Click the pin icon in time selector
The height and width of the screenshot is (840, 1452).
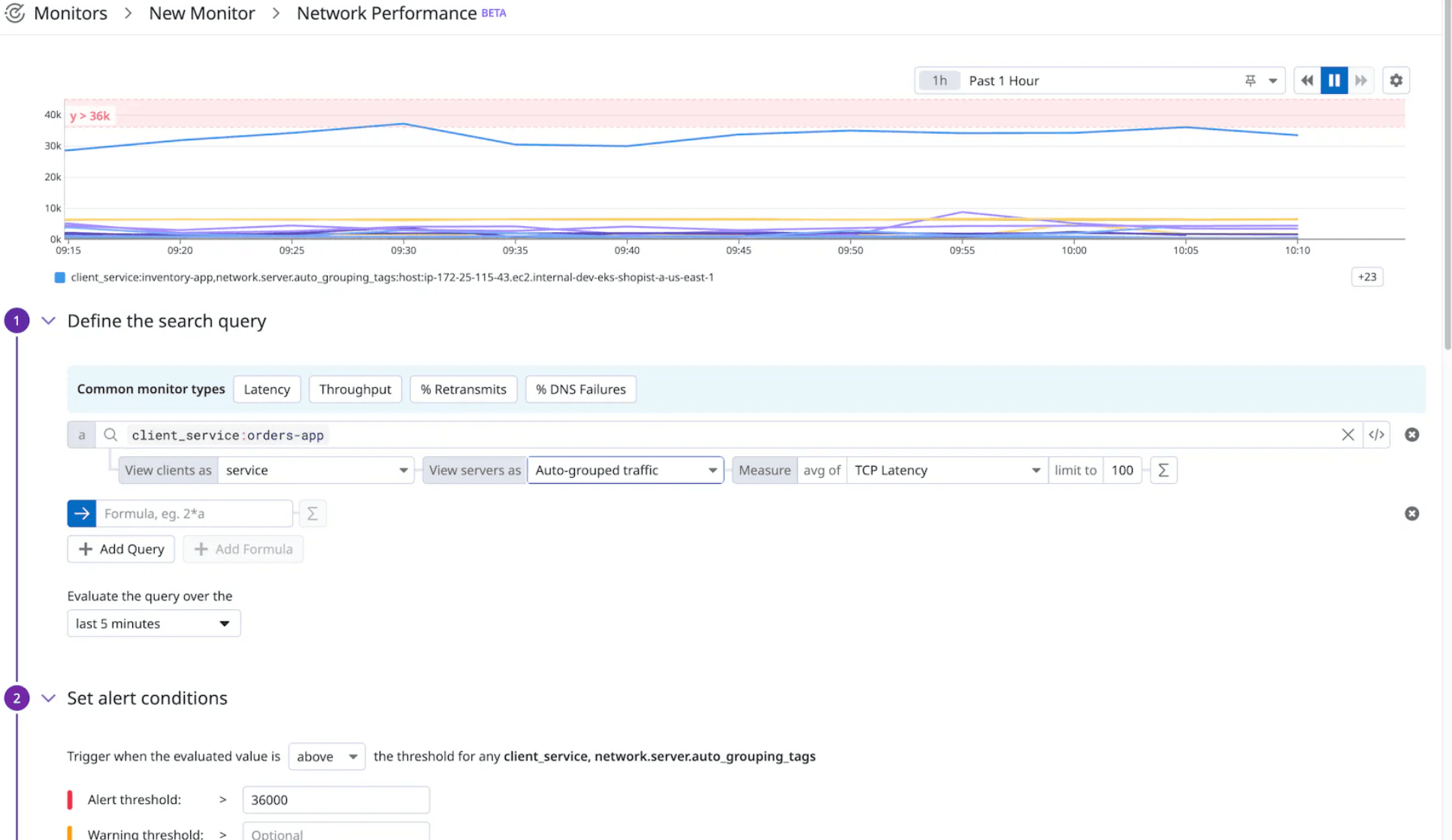1250,80
